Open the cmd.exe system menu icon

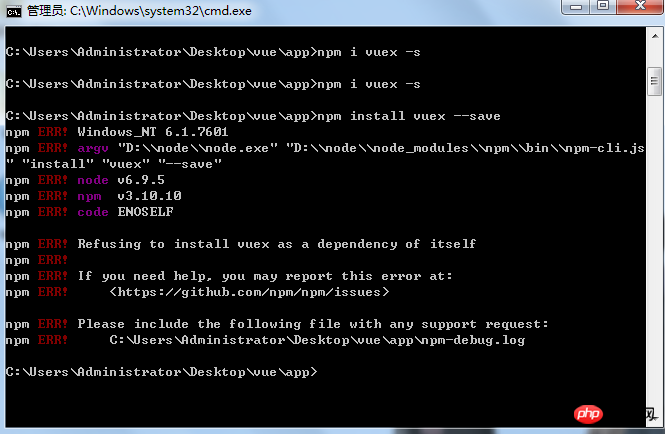14,11
